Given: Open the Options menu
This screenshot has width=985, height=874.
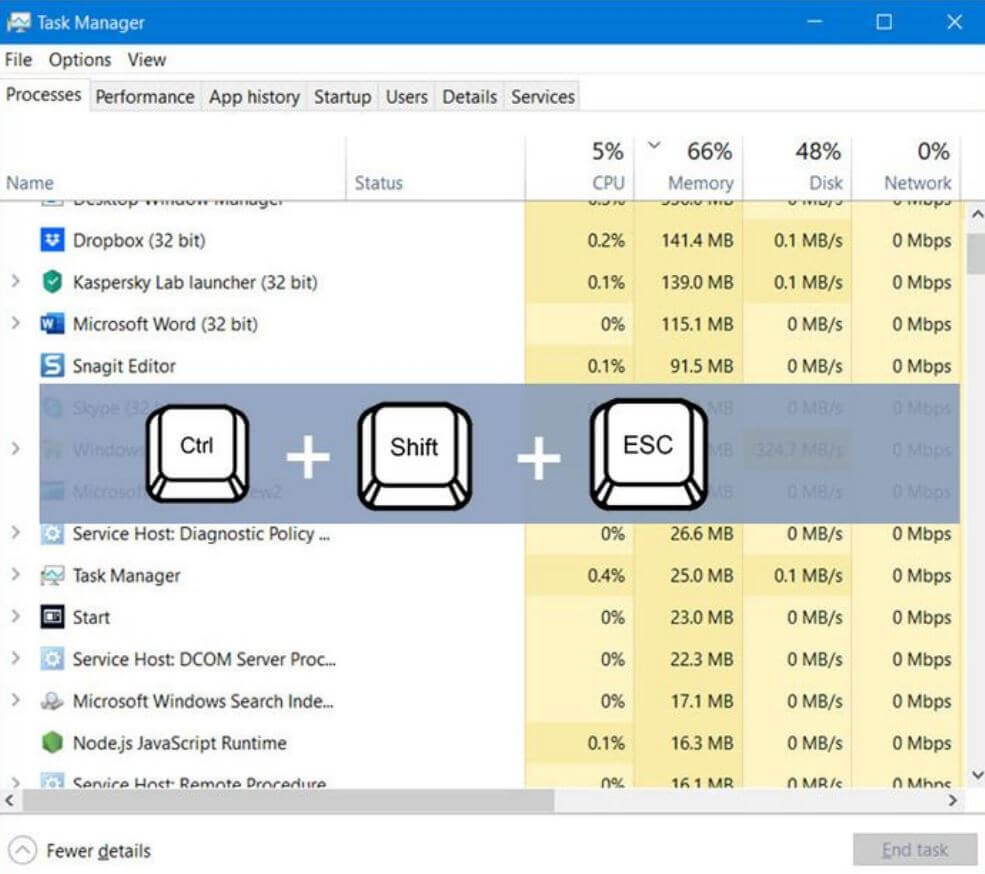Looking at the screenshot, I should coord(80,60).
